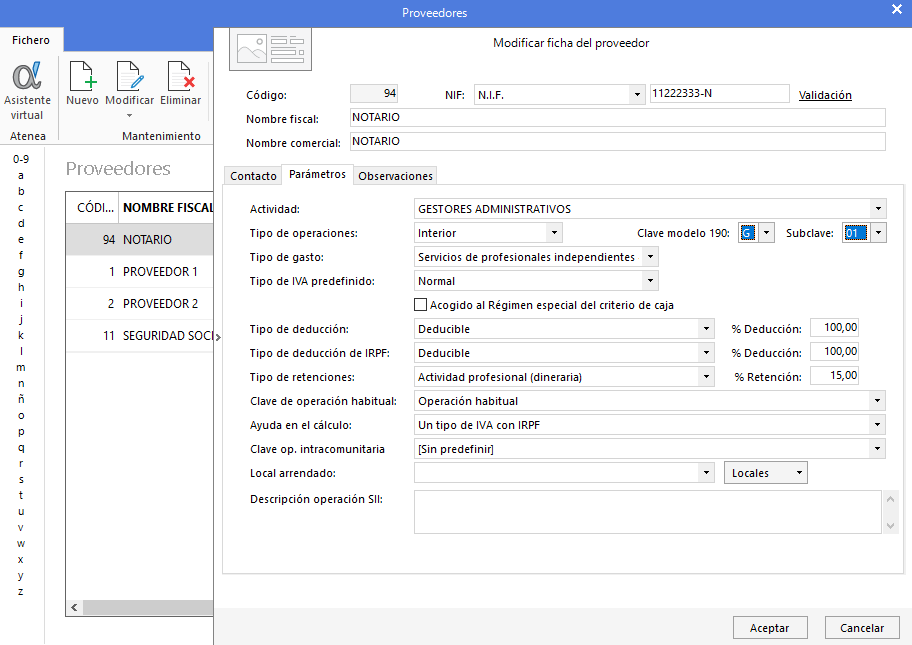Click the % Retención input field
Viewport: 912px width, 645px height.
(x=833, y=377)
